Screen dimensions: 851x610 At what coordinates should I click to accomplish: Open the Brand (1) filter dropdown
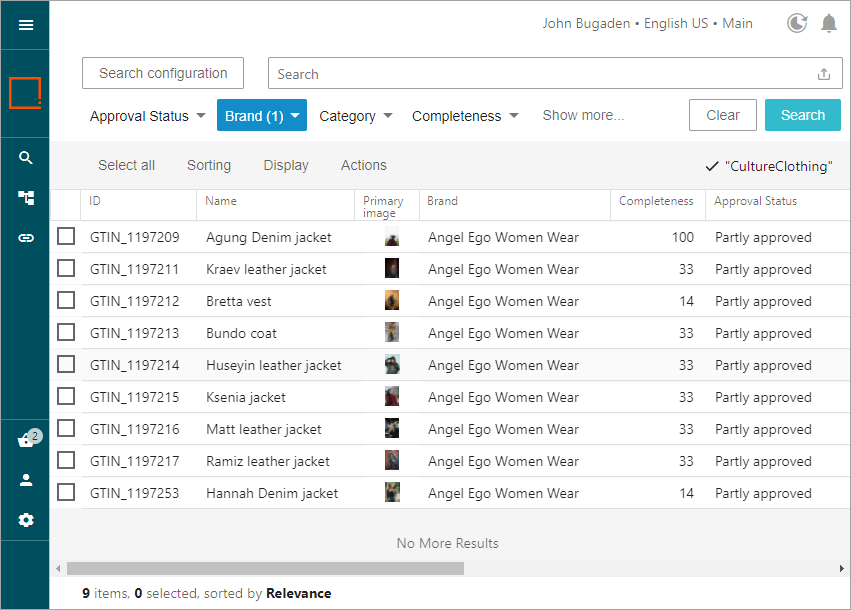261,116
